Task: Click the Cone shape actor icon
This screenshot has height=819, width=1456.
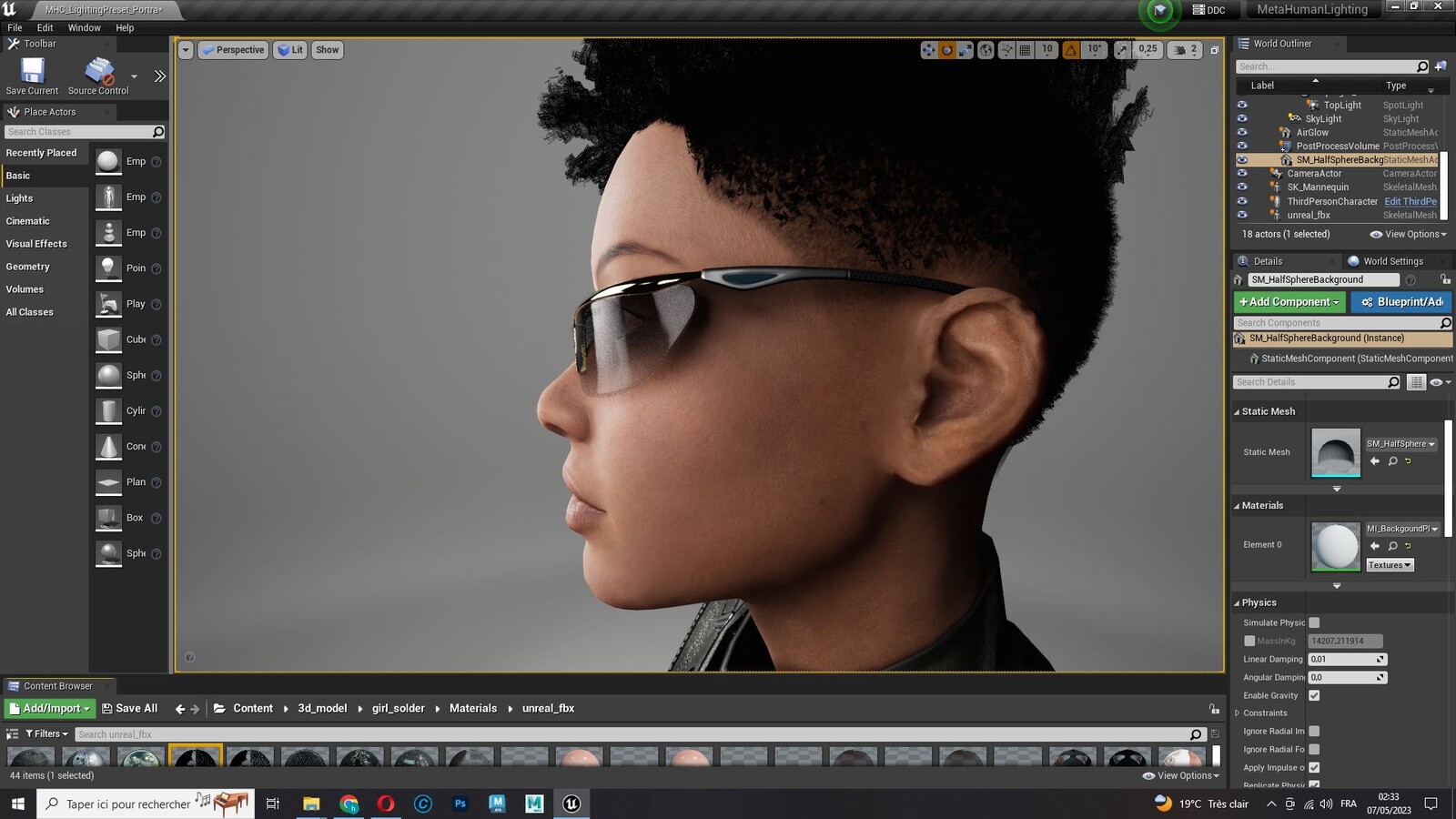Action: 108,447
